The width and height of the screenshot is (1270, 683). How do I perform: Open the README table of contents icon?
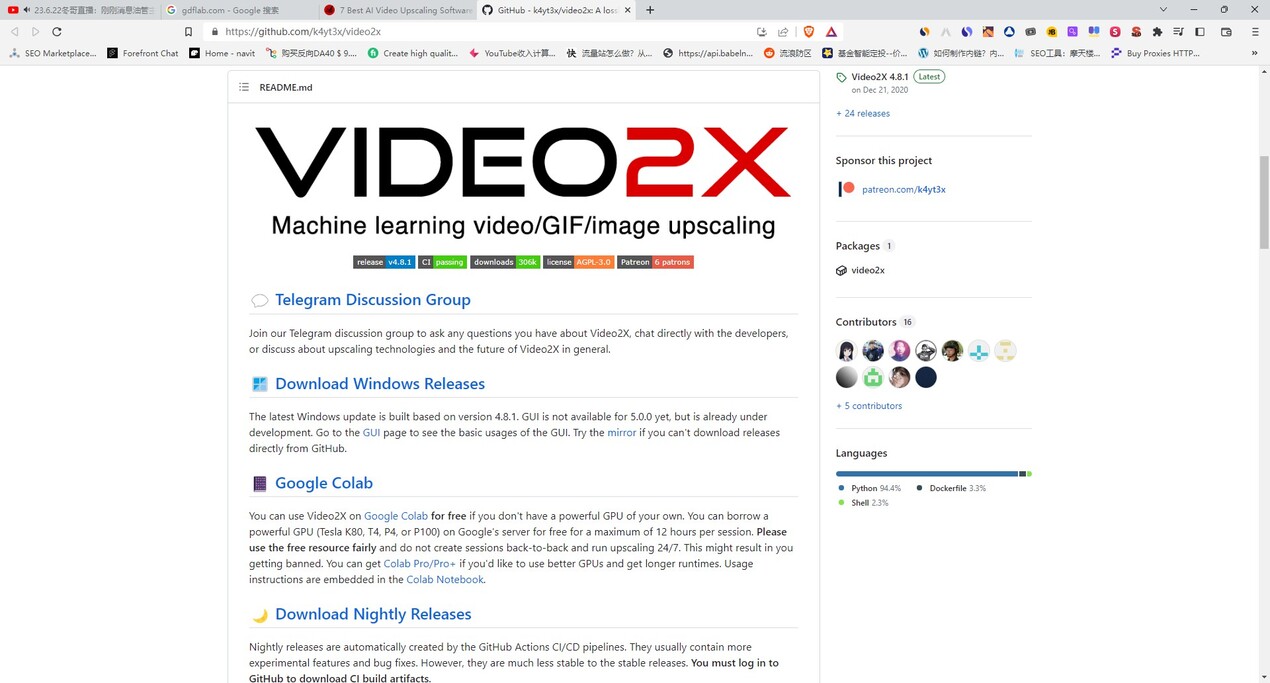point(243,87)
